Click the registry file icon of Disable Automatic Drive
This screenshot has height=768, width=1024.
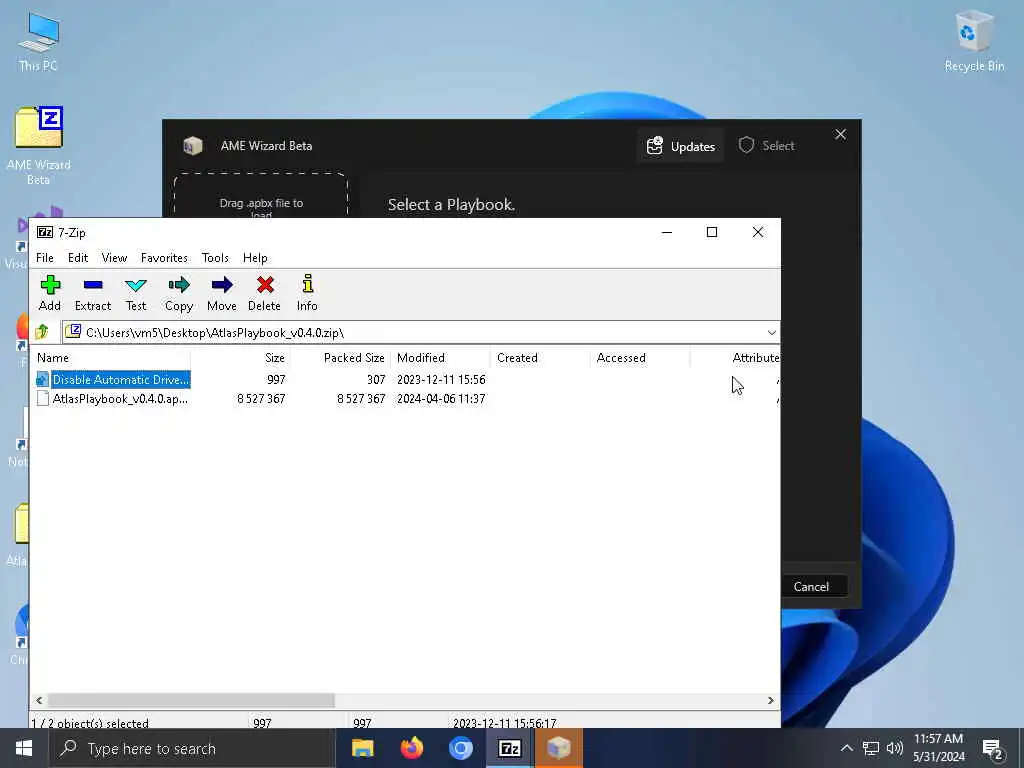point(42,379)
